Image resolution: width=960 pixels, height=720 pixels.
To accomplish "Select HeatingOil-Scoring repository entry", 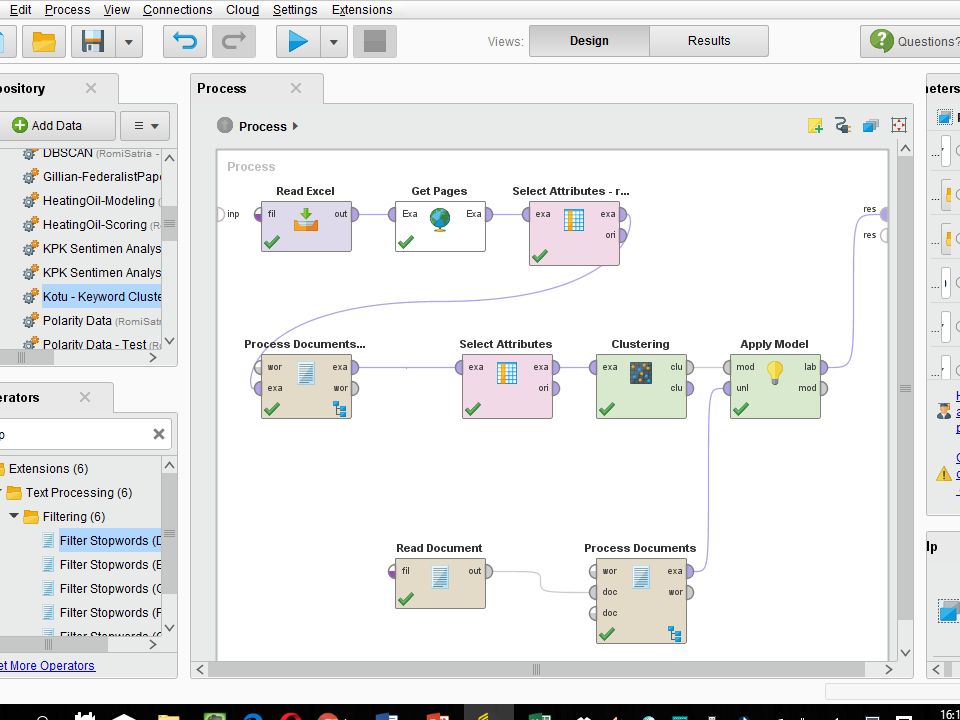I will 91,225.
